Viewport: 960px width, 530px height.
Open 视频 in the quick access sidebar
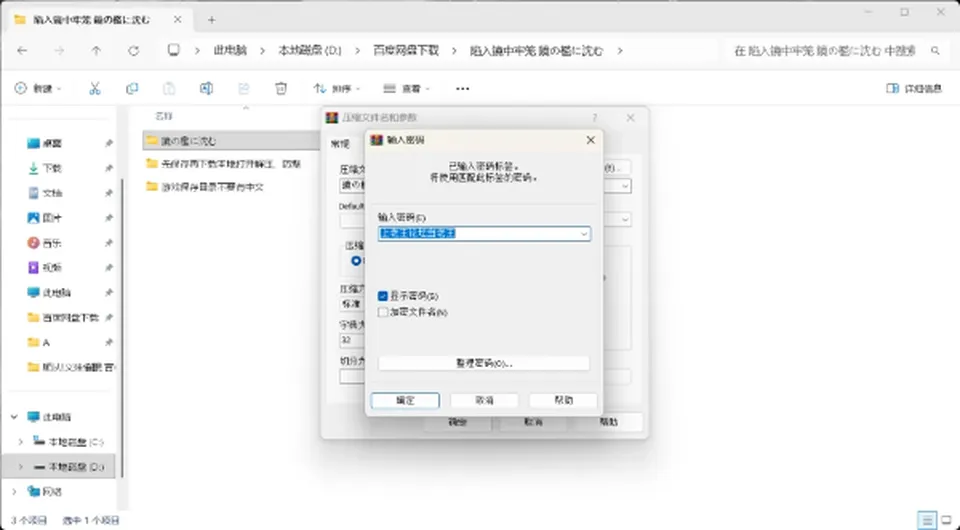coord(52,267)
